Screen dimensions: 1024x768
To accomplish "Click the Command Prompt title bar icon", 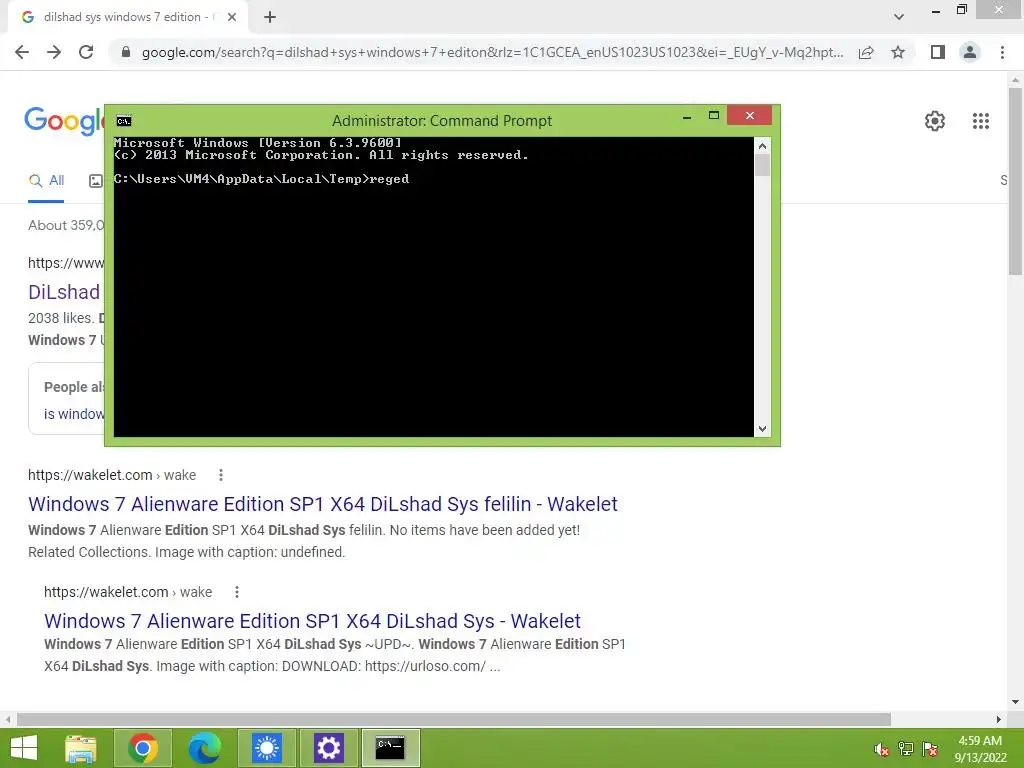I will coord(123,121).
